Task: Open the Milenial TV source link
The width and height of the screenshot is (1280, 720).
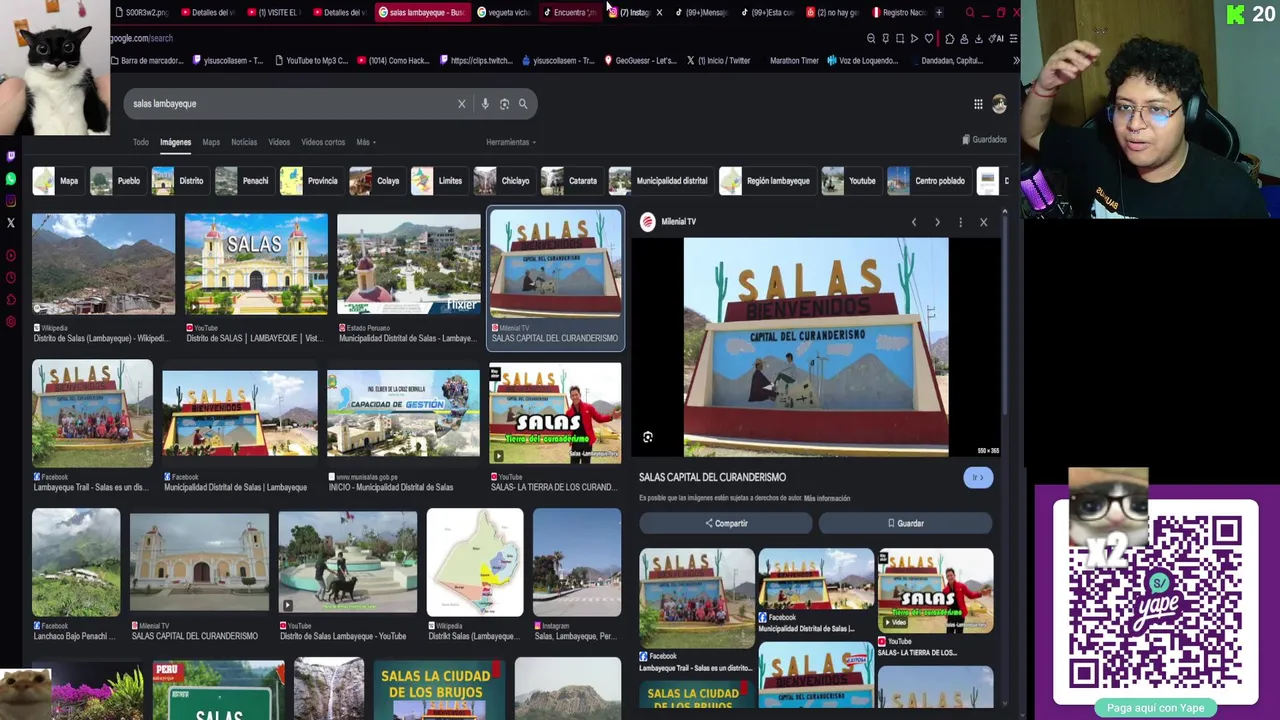Action: (669, 222)
